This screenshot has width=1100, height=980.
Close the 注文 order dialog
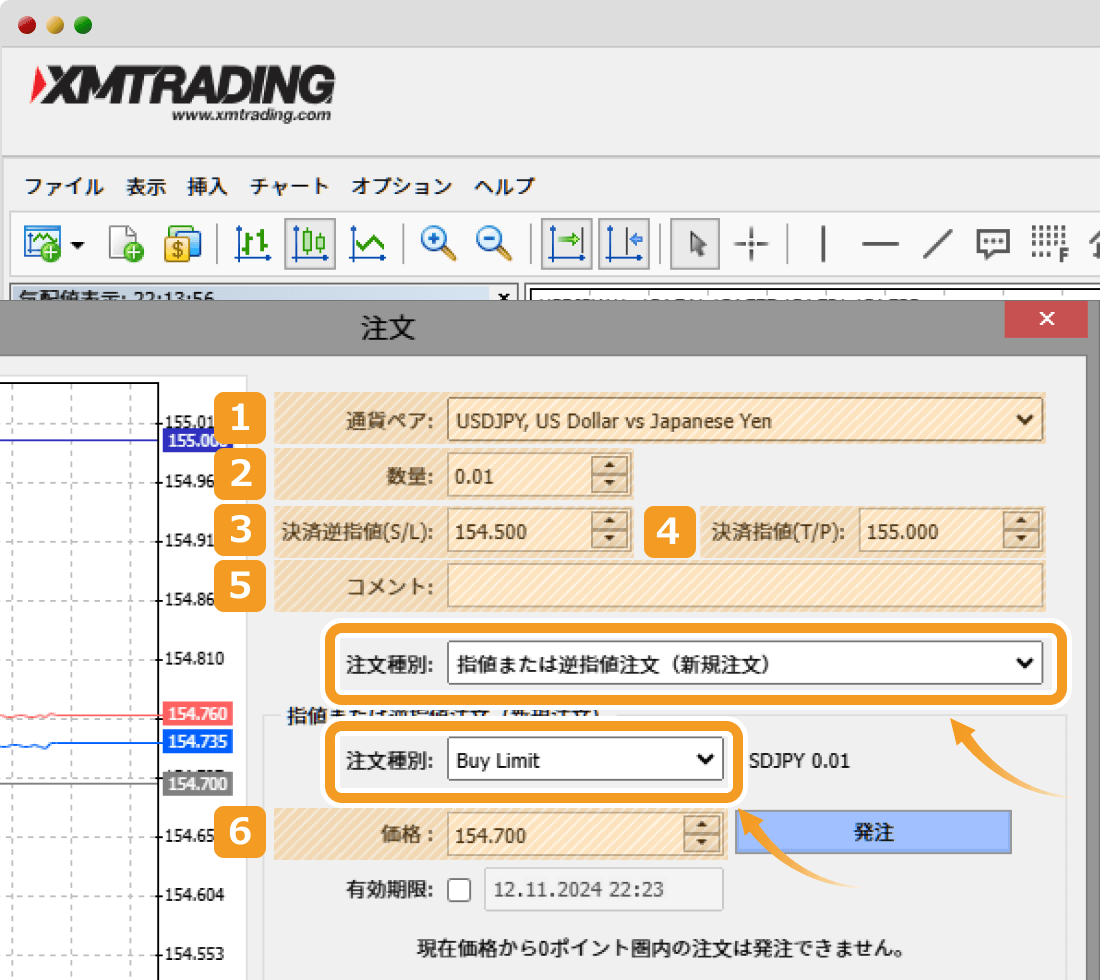pos(1046,318)
